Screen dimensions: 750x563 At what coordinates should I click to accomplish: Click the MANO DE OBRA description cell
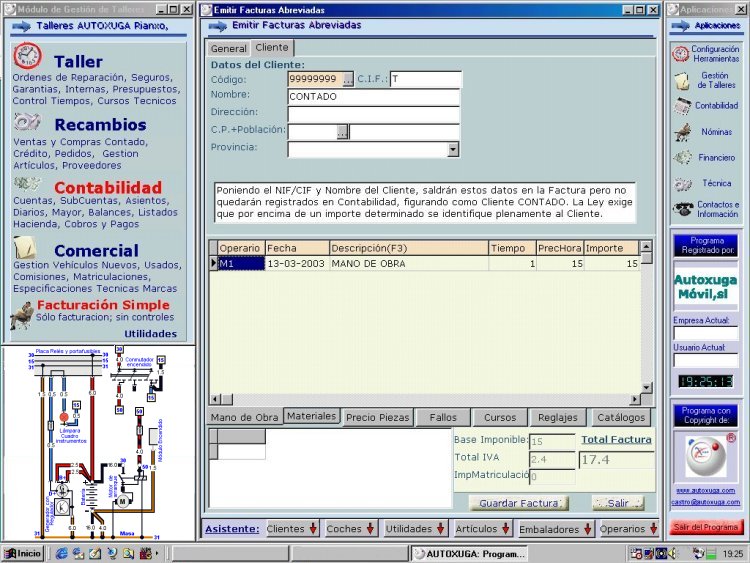tap(408, 264)
